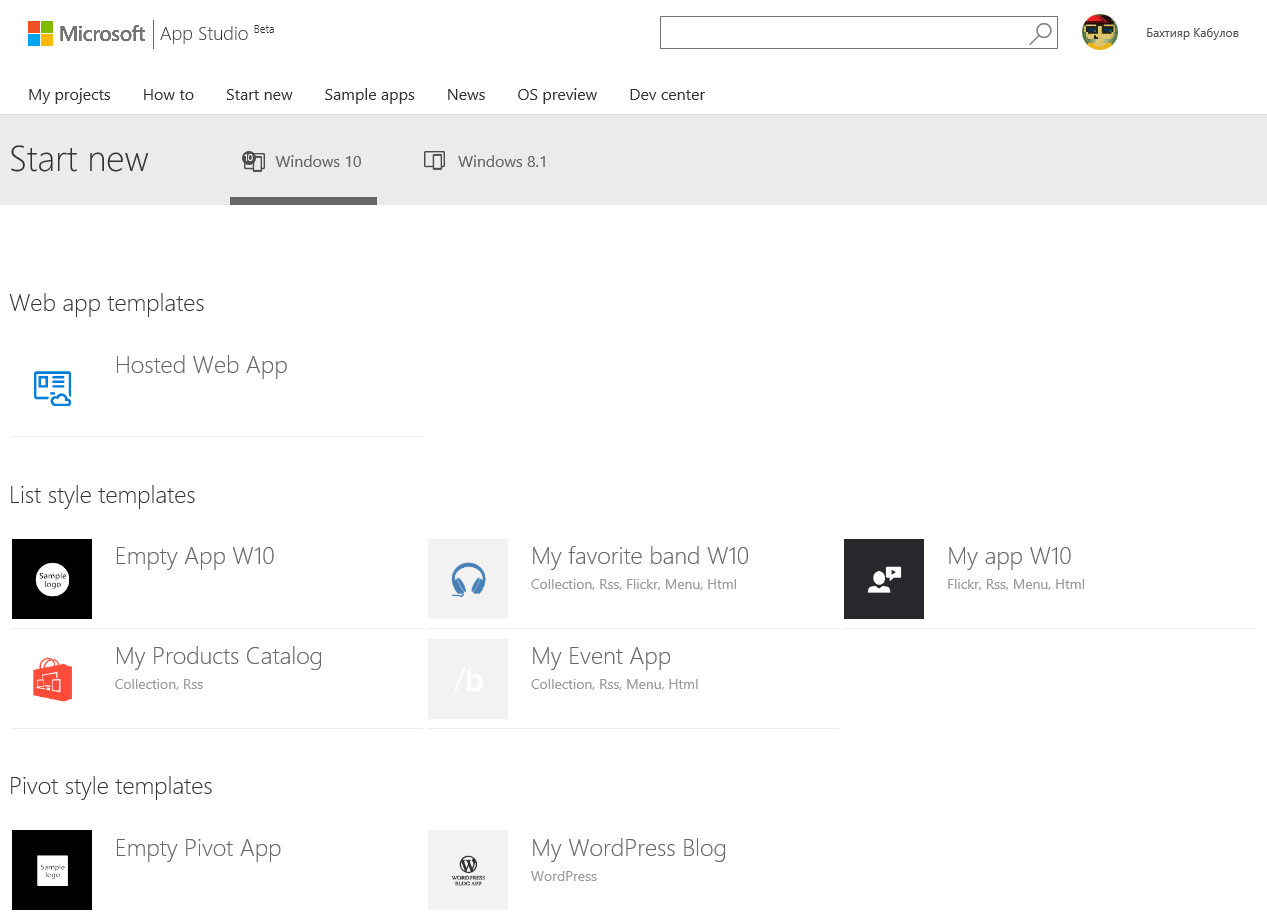Click the search magnifier icon
The image size is (1267, 915).
coord(1040,33)
